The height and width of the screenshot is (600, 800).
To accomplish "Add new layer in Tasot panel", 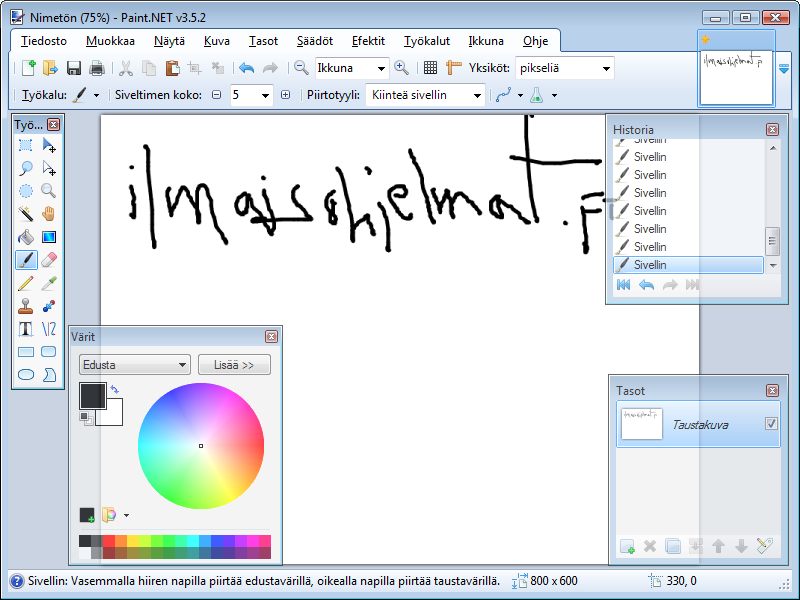I will (x=628, y=546).
